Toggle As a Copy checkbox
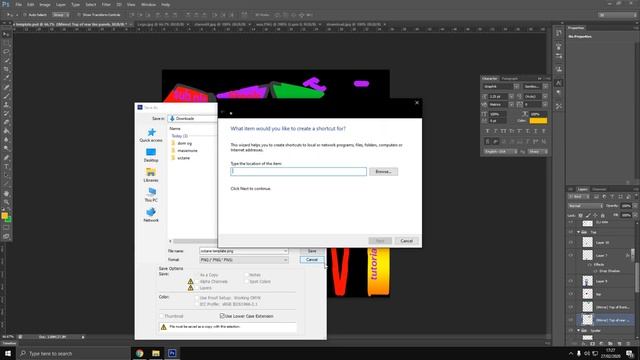 pos(198,275)
